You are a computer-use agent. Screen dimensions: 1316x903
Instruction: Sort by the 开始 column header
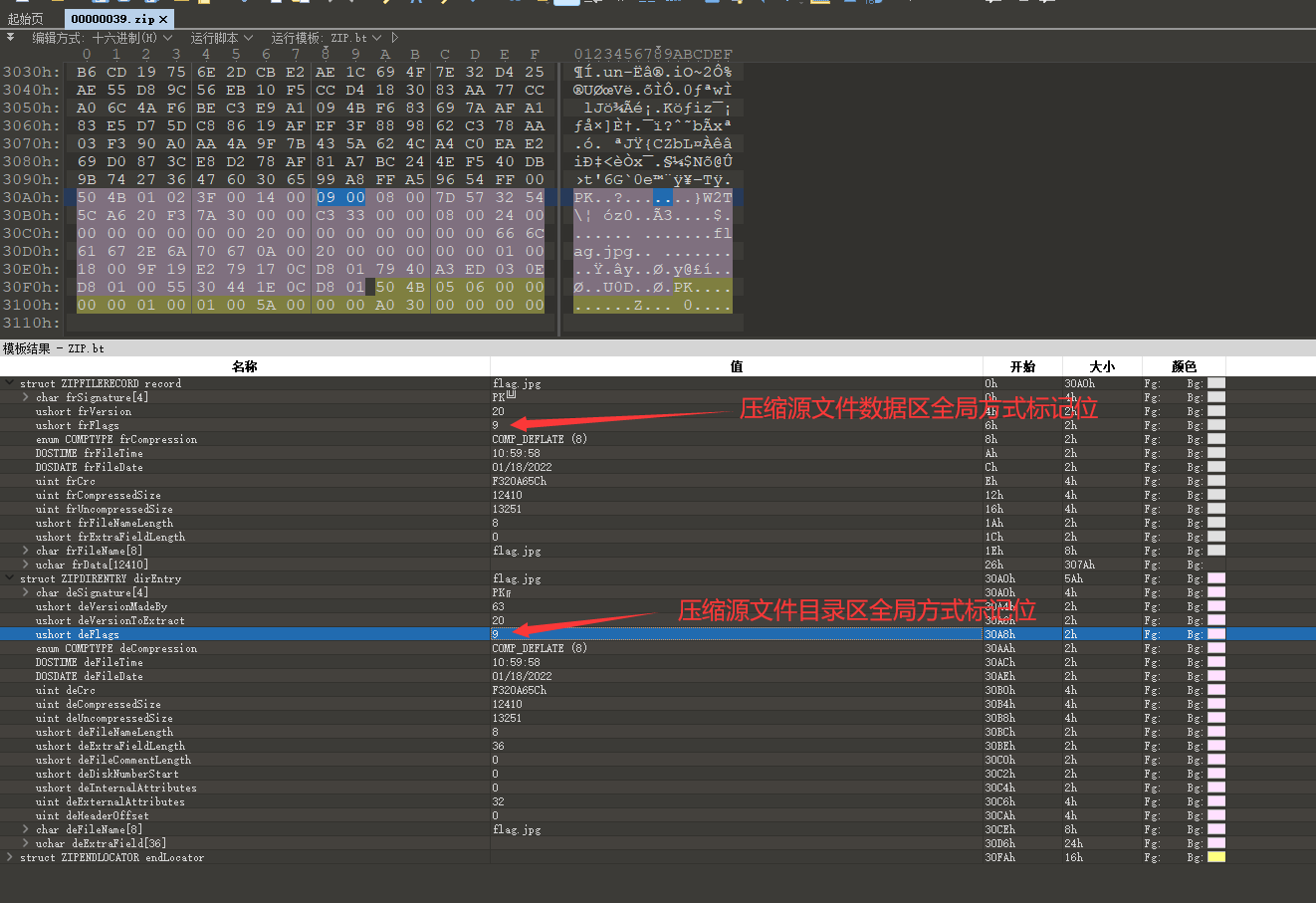coord(1022,366)
